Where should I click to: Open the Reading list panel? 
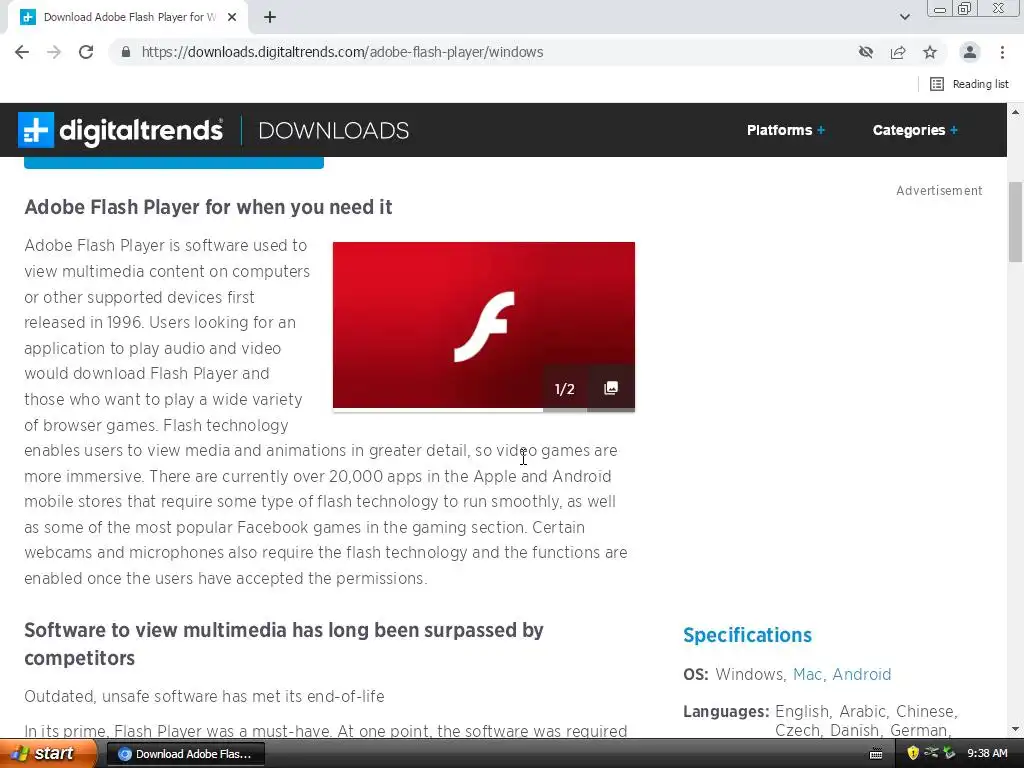[969, 84]
